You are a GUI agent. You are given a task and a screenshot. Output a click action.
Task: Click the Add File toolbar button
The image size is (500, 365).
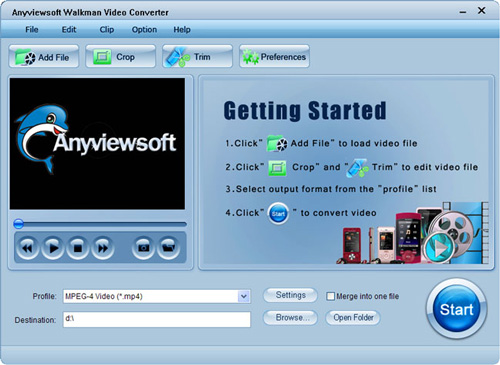(44, 57)
